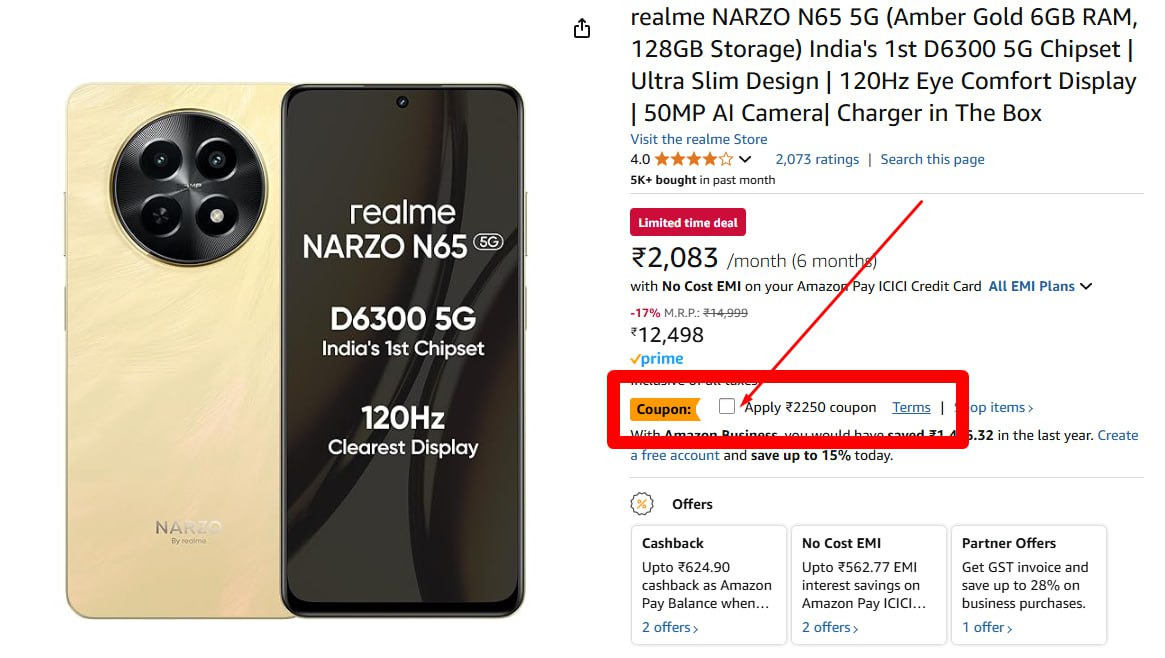Click the realme NARZO N65 product image
The width and height of the screenshot is (1165, 658).
(295, 350)
